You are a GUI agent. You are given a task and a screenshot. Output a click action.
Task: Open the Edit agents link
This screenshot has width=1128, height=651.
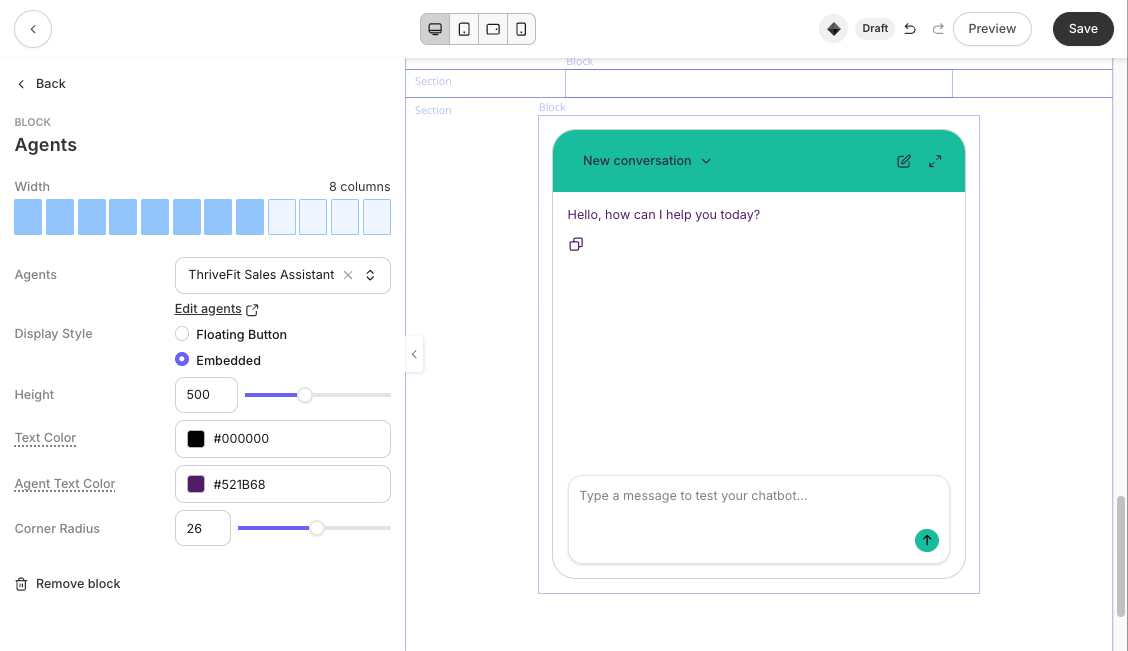pos(208,309)
